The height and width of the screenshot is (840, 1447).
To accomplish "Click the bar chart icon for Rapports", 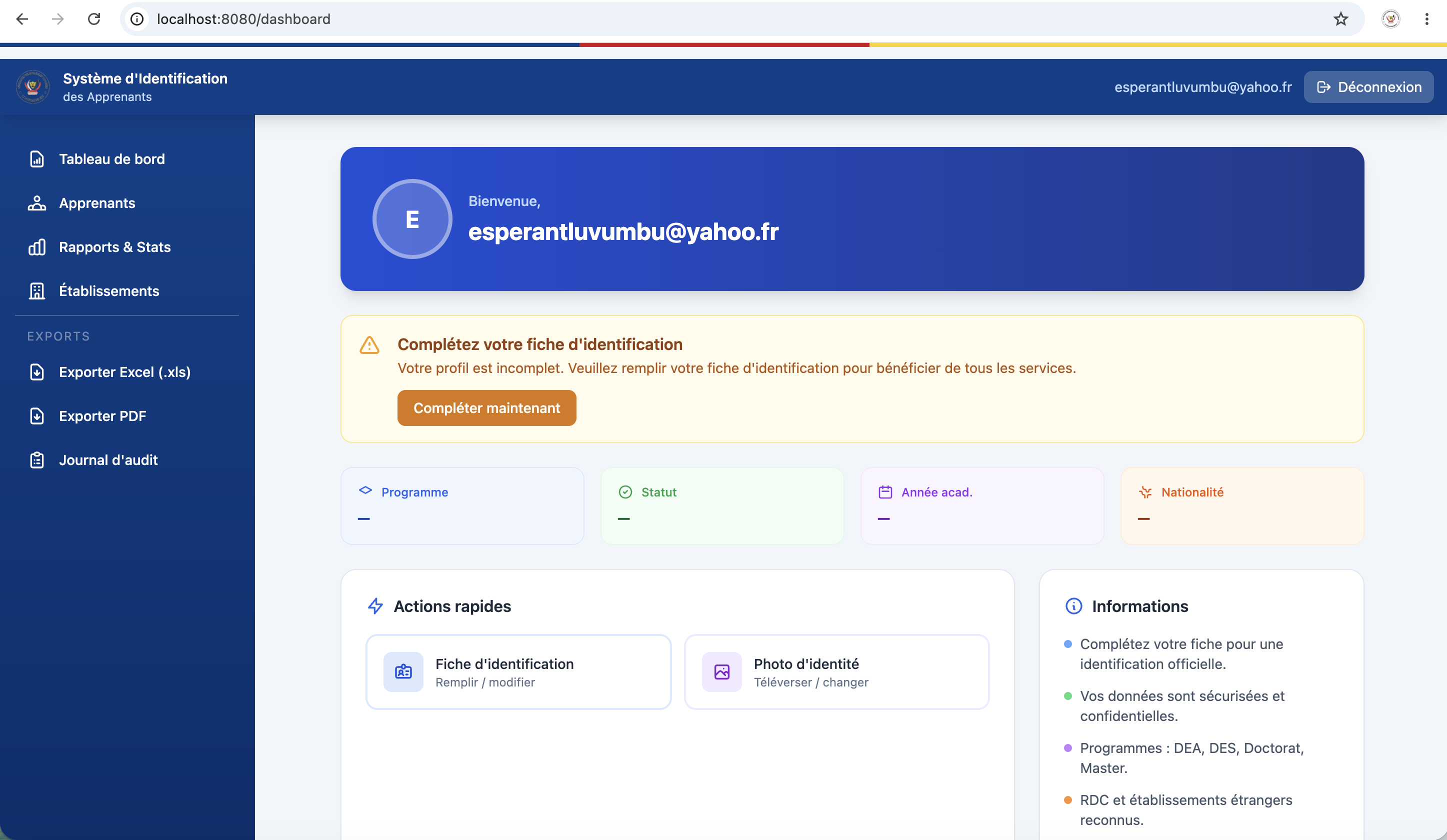I will click(36, 247).
